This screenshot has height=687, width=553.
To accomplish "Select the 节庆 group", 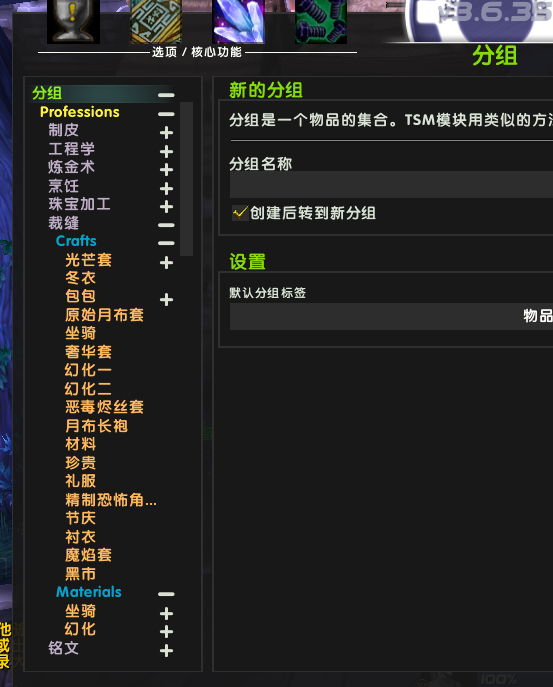I will [x=80, y=518].
